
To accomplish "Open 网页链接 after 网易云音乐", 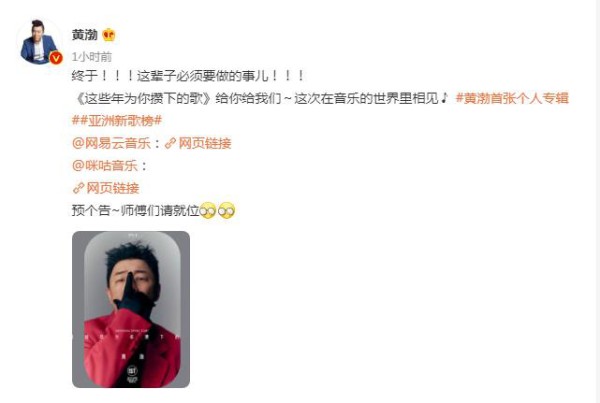I will (x=205, y=143).
